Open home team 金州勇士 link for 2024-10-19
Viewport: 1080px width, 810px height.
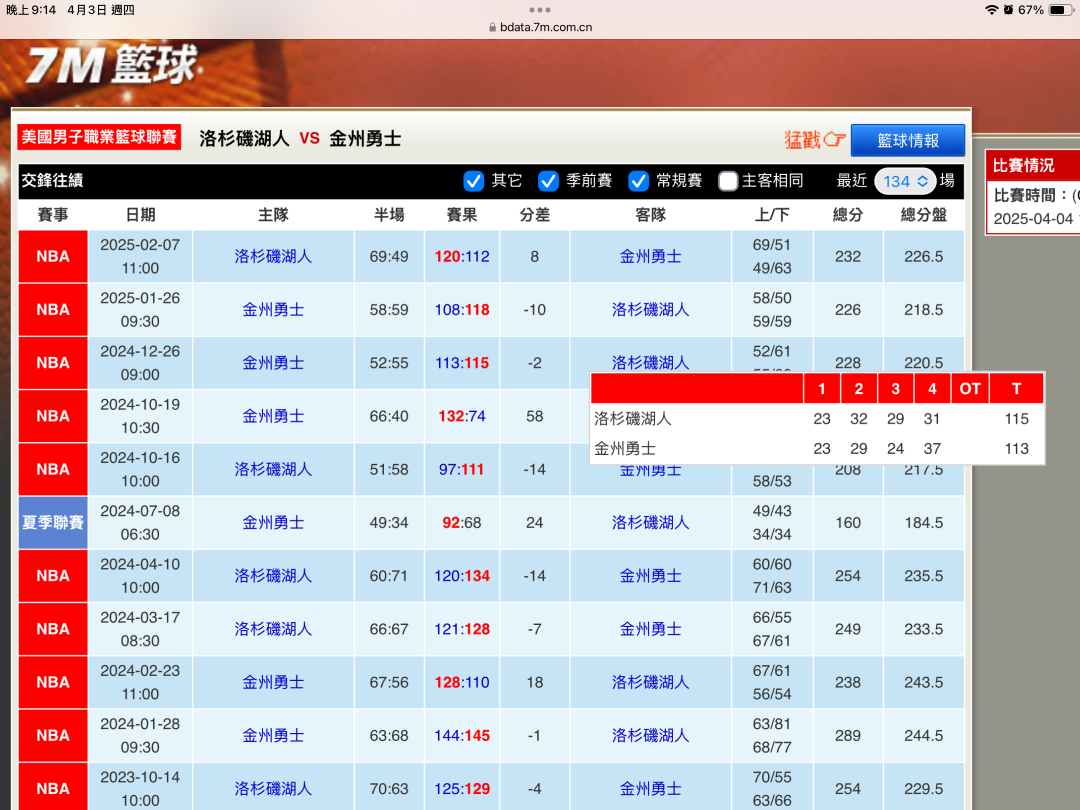(x=273, y=416)
